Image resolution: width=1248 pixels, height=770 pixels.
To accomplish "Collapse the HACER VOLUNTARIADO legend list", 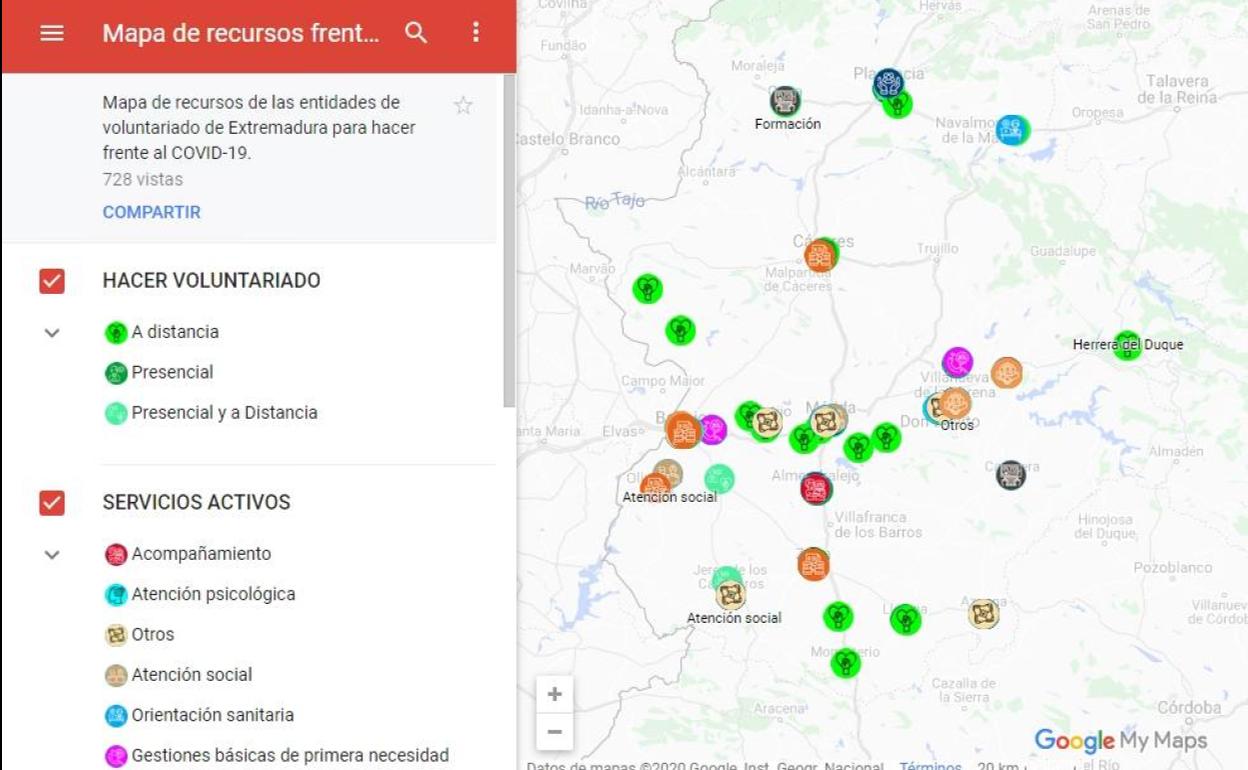I will (52, 333).
